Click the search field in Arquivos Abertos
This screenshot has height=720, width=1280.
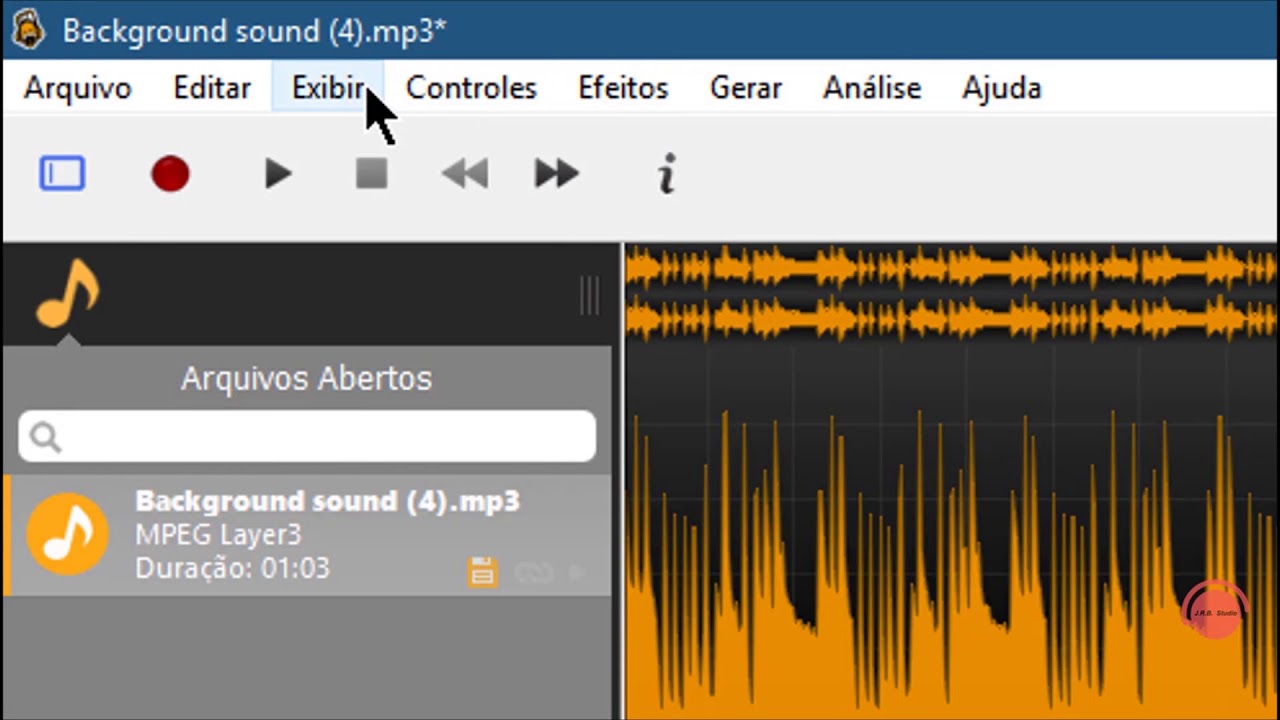[x=307, y=436]
